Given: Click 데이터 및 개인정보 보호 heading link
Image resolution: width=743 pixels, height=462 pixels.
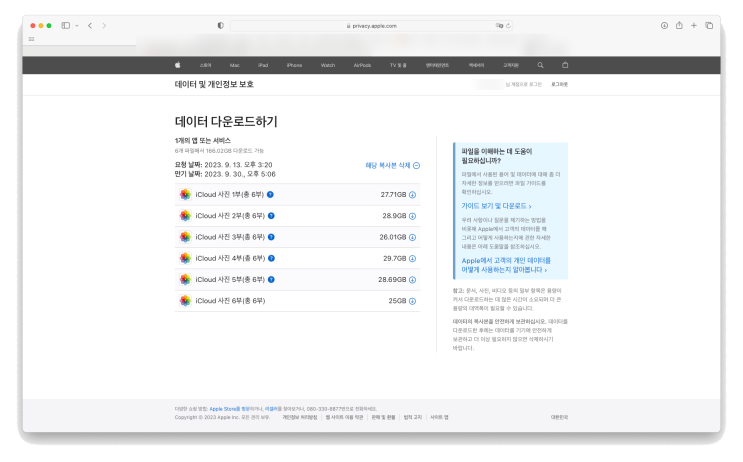Looking at the screenshot, I should pos(214,84).
